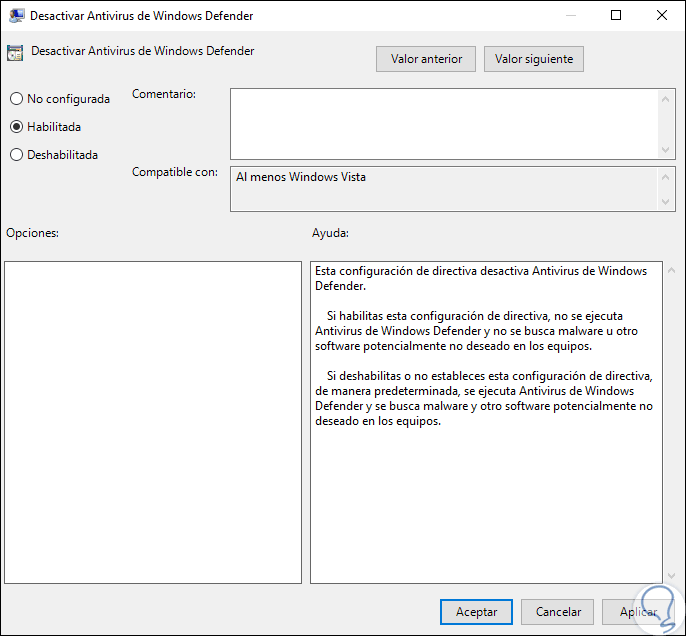Click the Cancelar button
This screenshot has width=686, height=636.
[557, 612]
